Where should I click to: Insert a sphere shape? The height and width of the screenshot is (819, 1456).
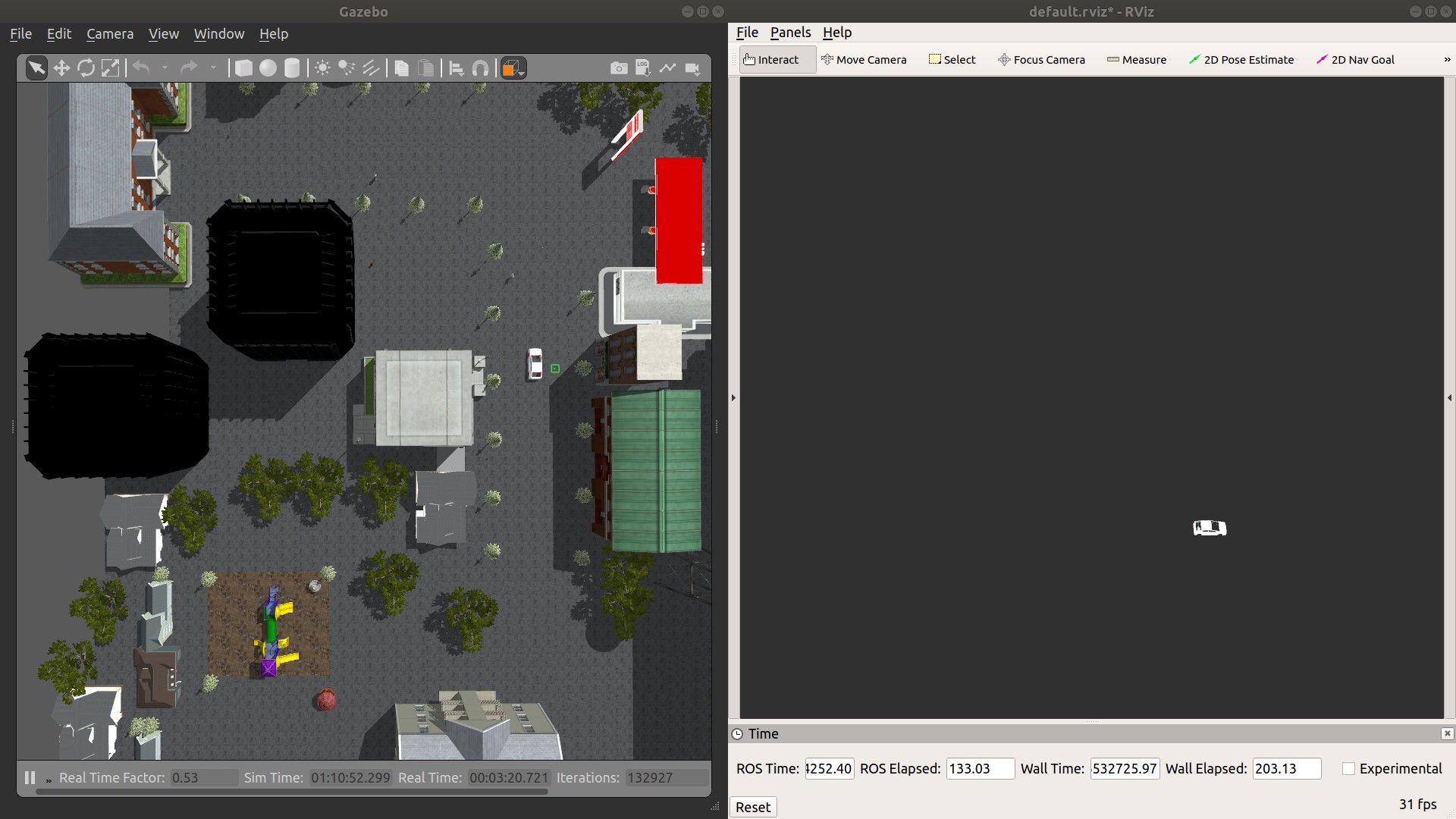(x=268, y=68)
